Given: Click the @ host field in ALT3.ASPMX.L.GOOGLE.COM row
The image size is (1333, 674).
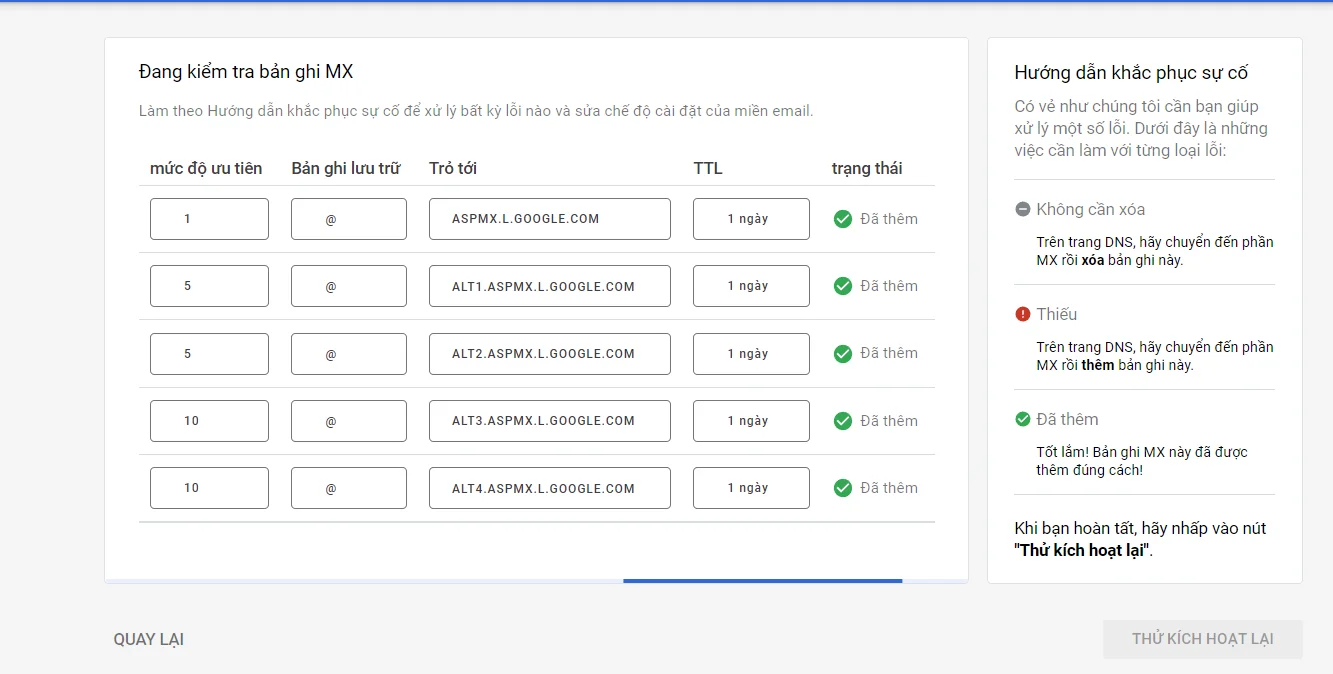Looking at the screenshot, I should pos(349,421).
